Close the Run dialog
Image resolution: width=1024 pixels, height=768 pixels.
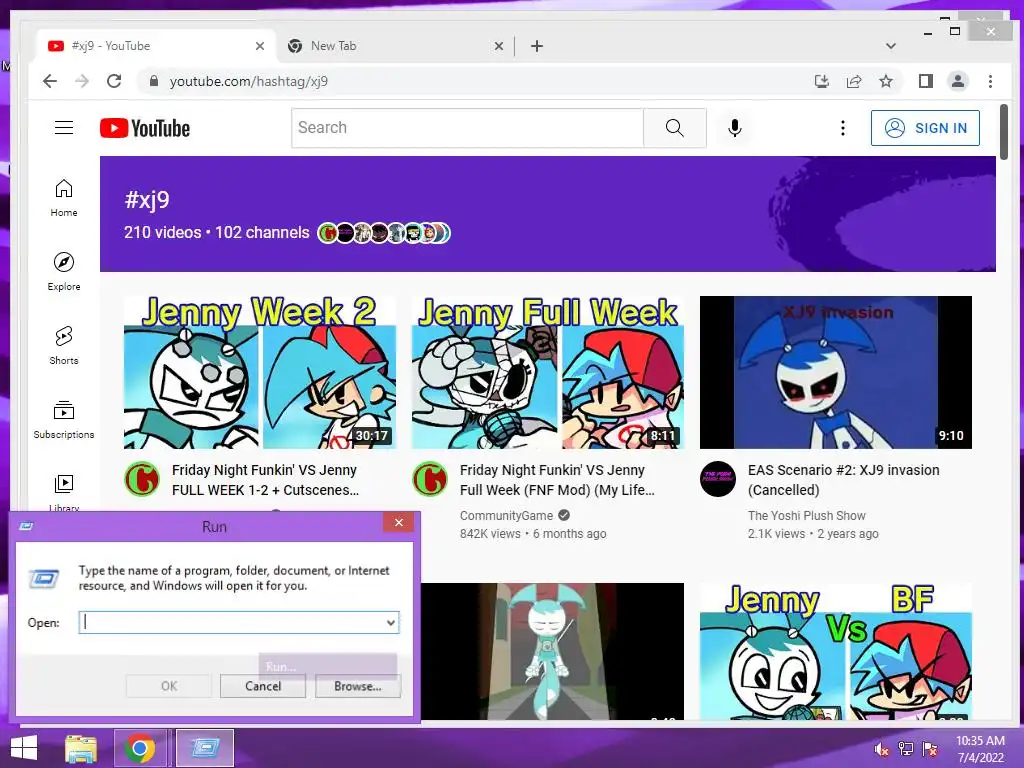click(x=398, y=522)
